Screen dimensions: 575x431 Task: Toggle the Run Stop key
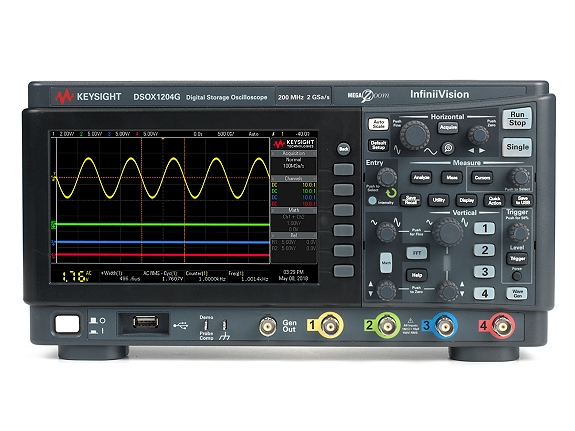click(x=517, y=118)
